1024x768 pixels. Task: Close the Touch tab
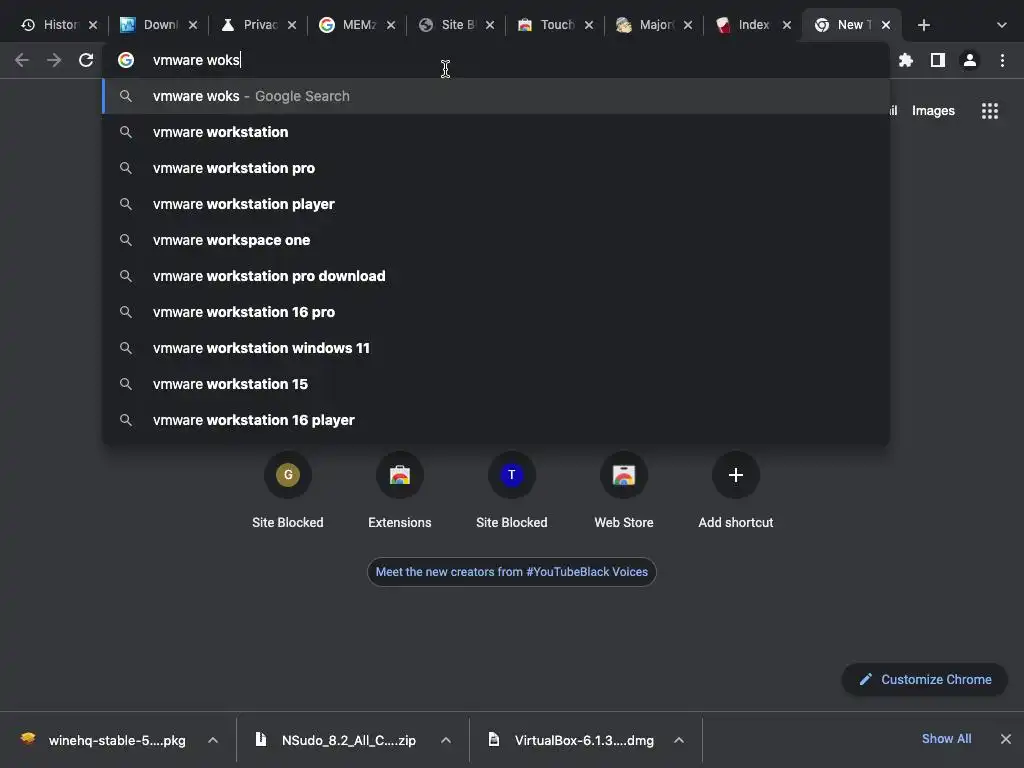588,25
